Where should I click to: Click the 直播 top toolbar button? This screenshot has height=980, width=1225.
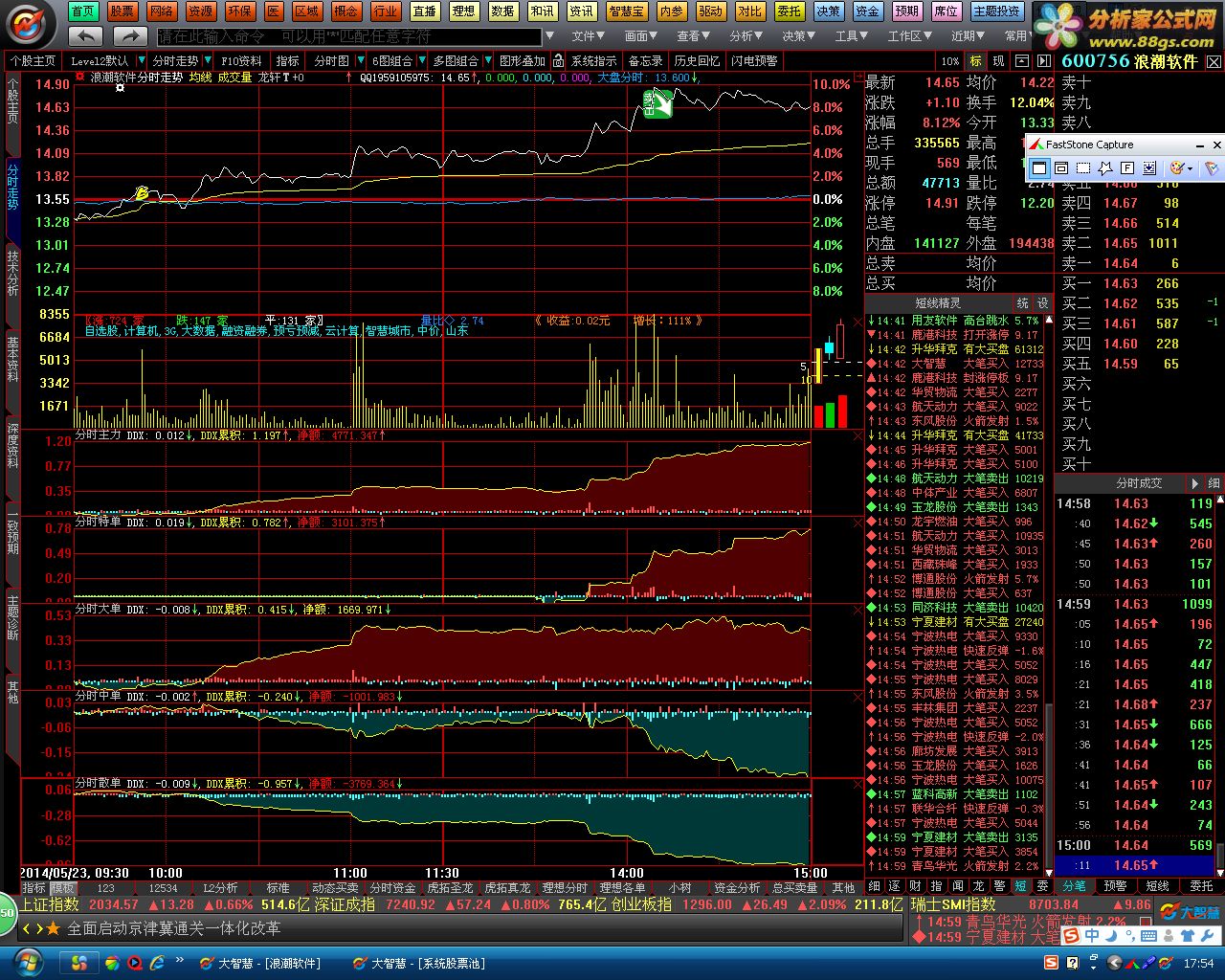[424, 11]
